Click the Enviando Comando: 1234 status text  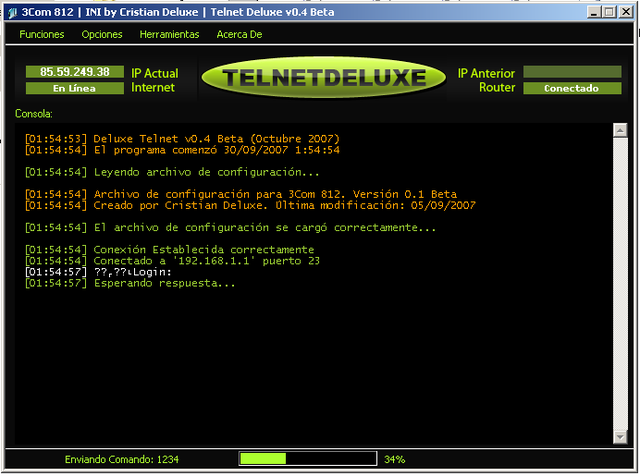[122, 459]
